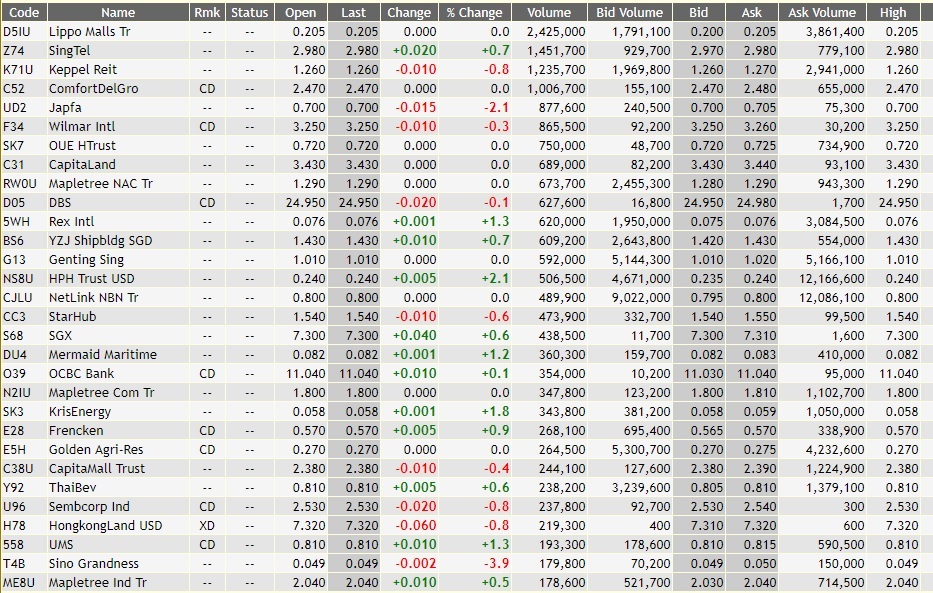Sort by the Open column header
933x593 pixels.
[x=300, y=12]
